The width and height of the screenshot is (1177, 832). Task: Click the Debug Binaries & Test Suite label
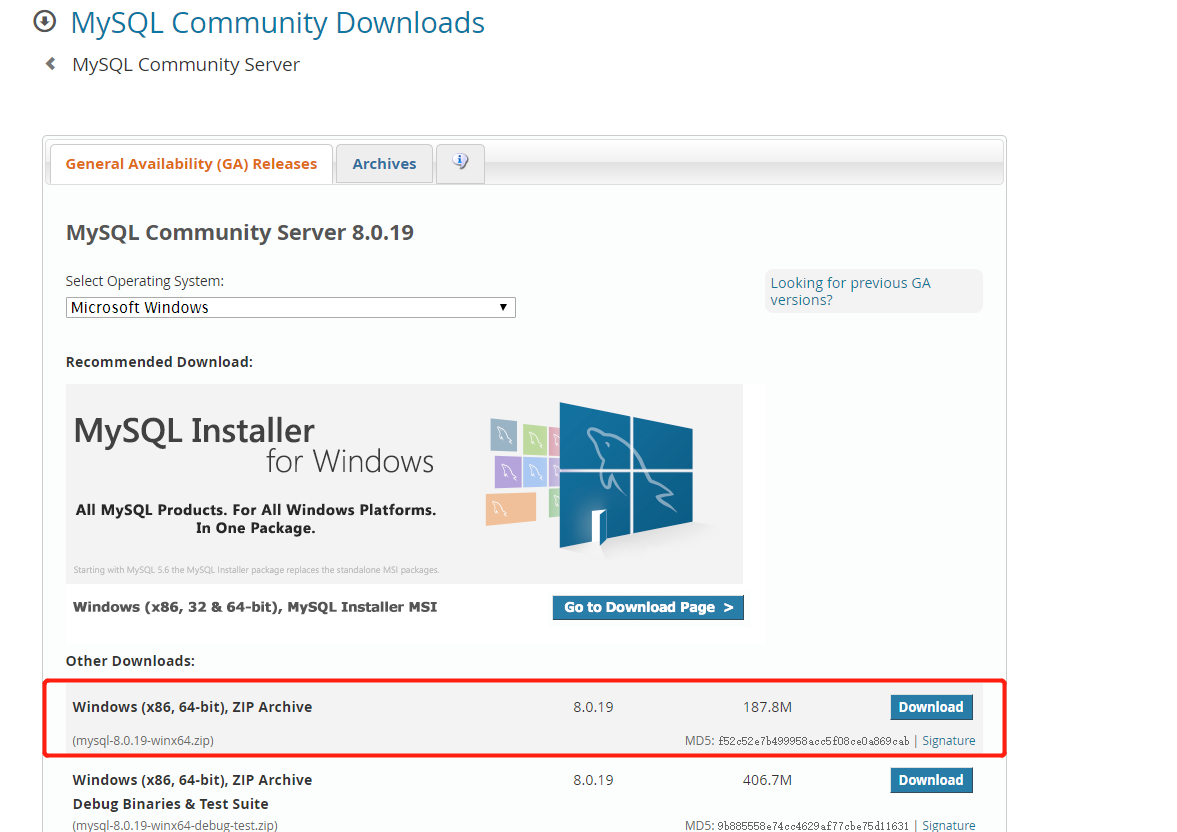tap(170, 803)
